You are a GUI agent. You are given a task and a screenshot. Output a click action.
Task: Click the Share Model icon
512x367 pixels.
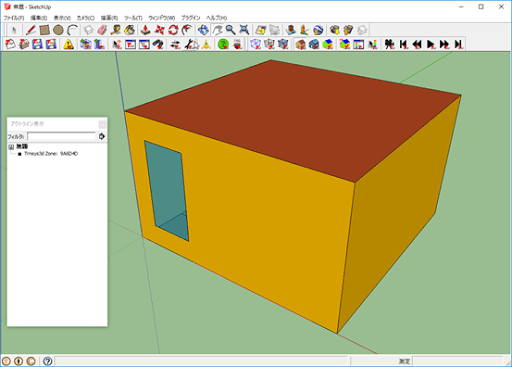click(348, 30)
